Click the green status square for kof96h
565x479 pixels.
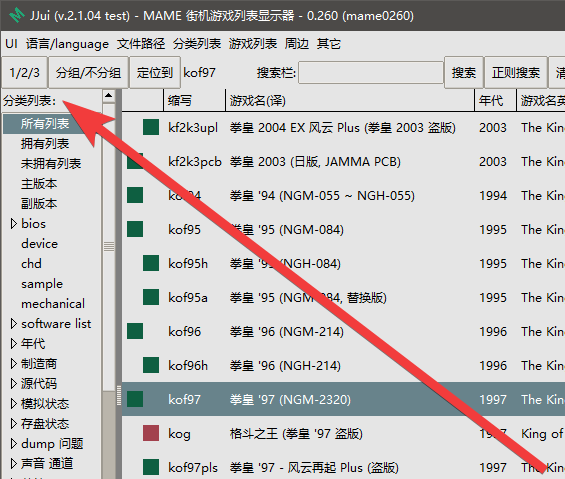point(151,365)
